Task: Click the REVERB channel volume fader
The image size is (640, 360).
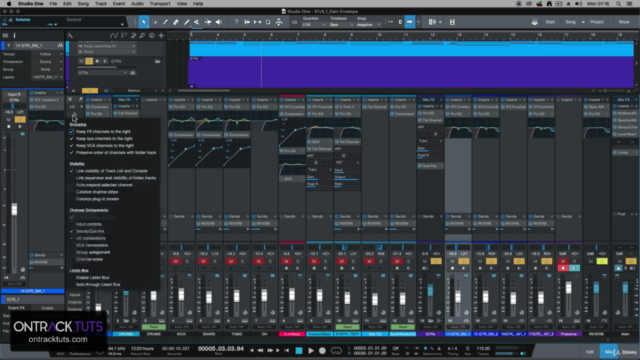Action: pyautogui.click(x=596, y=288)
